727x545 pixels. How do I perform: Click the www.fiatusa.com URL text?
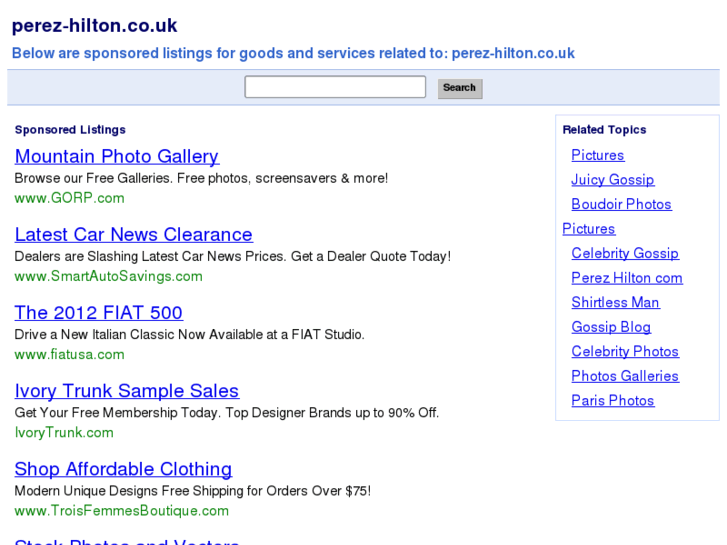(x=70, y=354)
